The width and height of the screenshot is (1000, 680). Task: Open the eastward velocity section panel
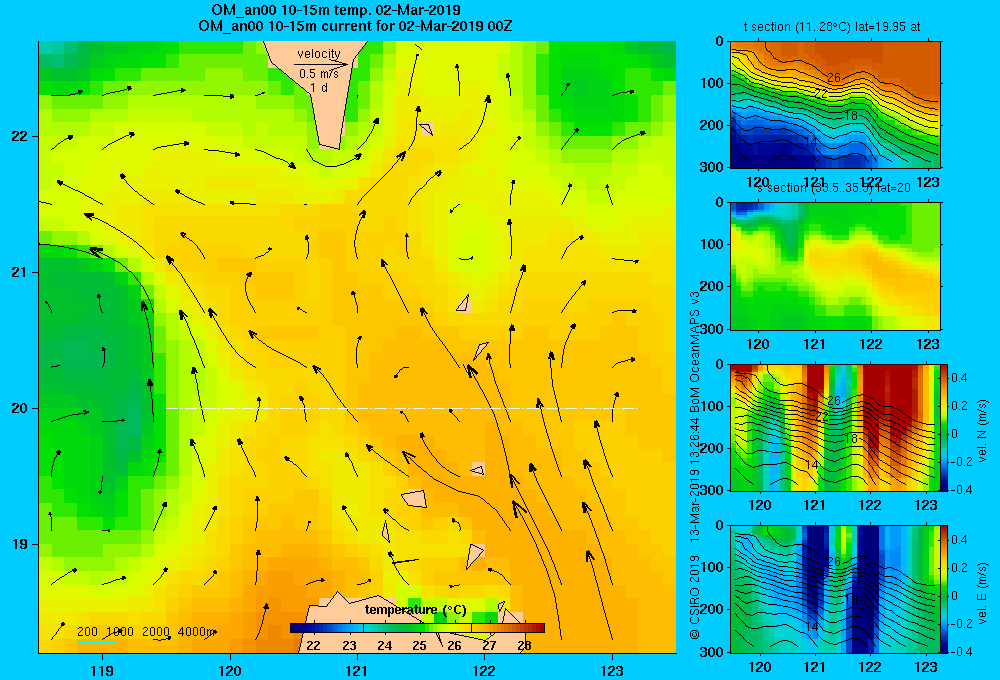pyautogui.click(x=835, y=589)
